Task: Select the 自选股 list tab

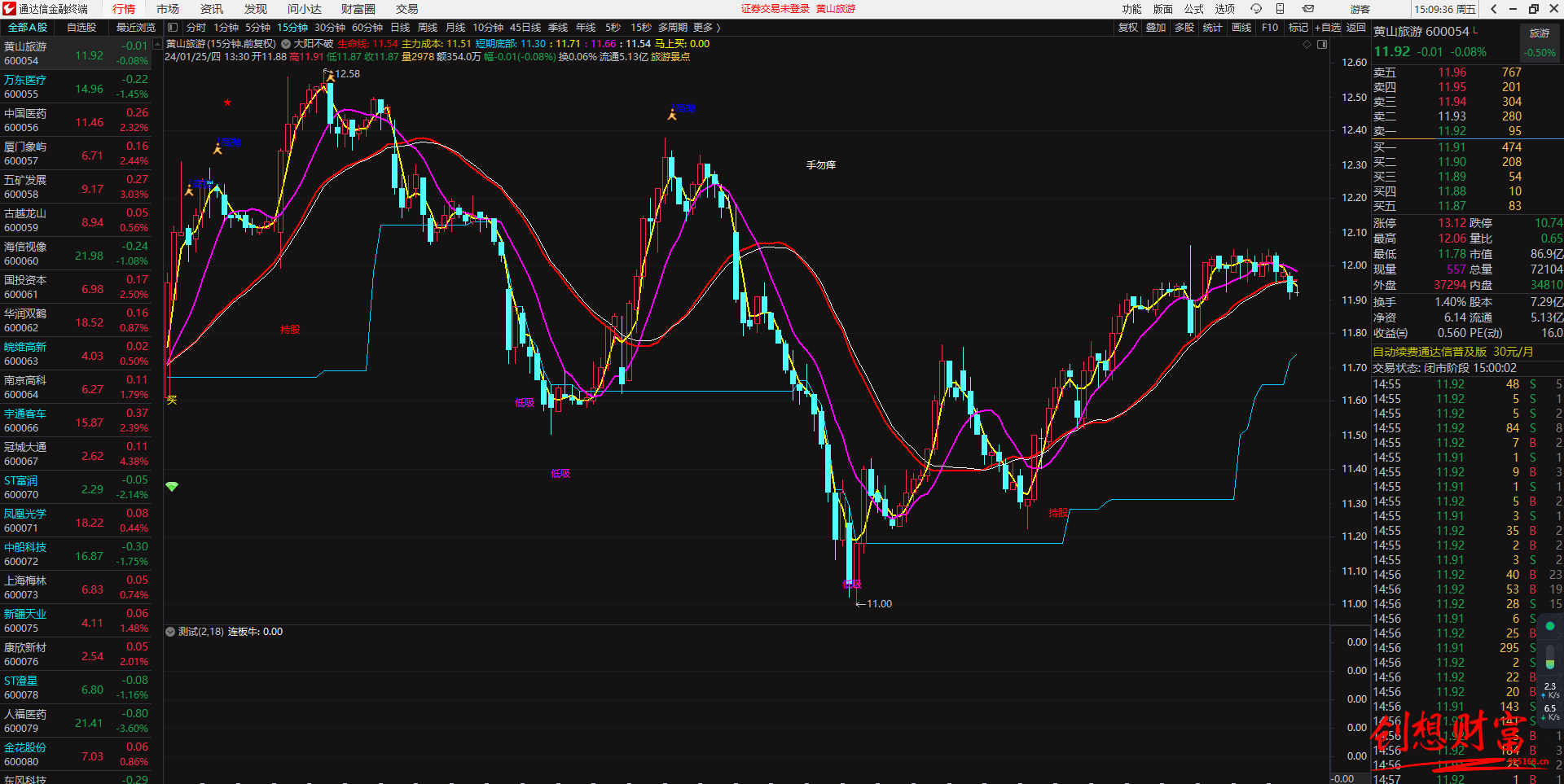Action: (81, 28)
